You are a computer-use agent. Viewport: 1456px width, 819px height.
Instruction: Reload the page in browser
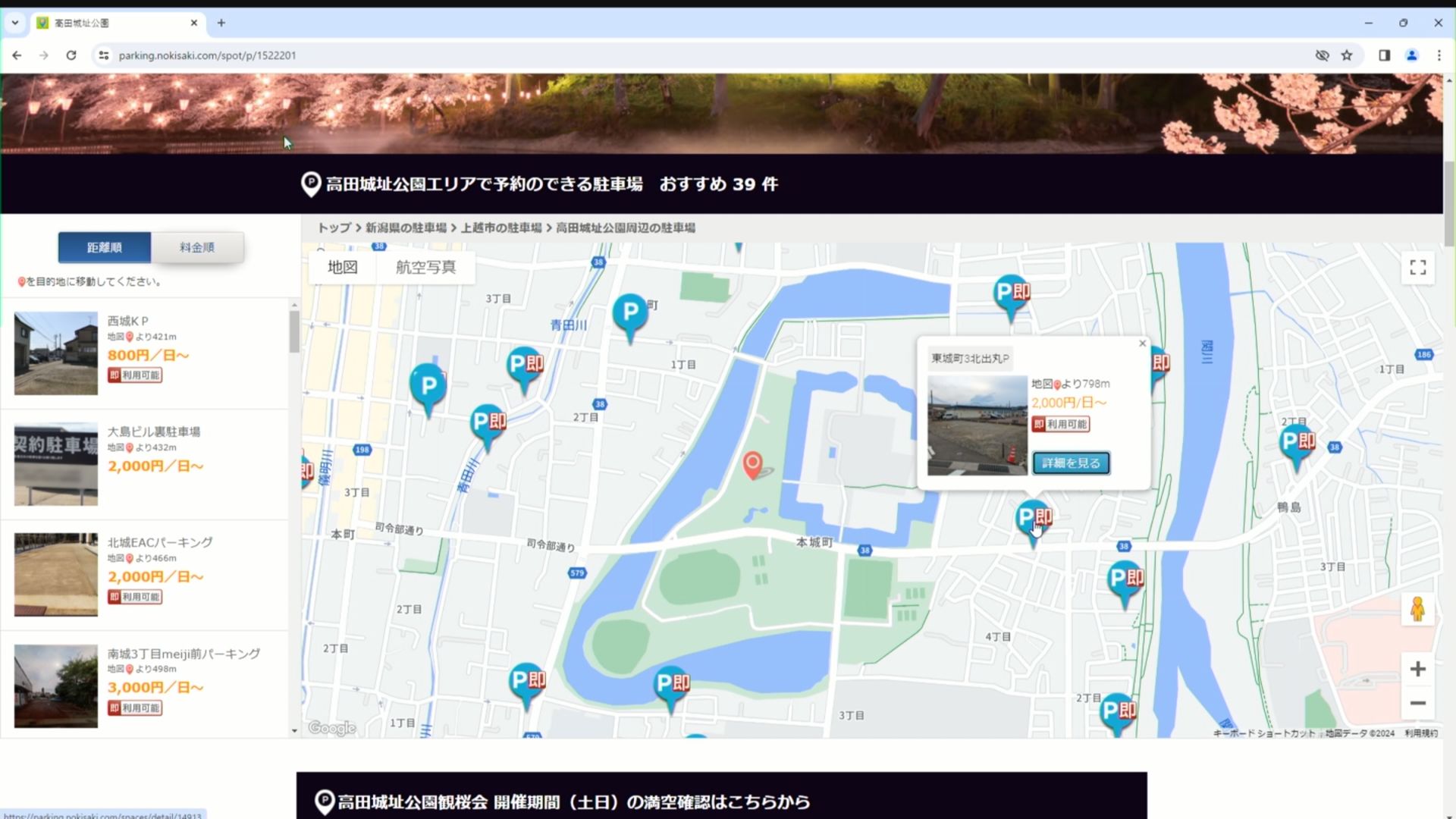71,55
